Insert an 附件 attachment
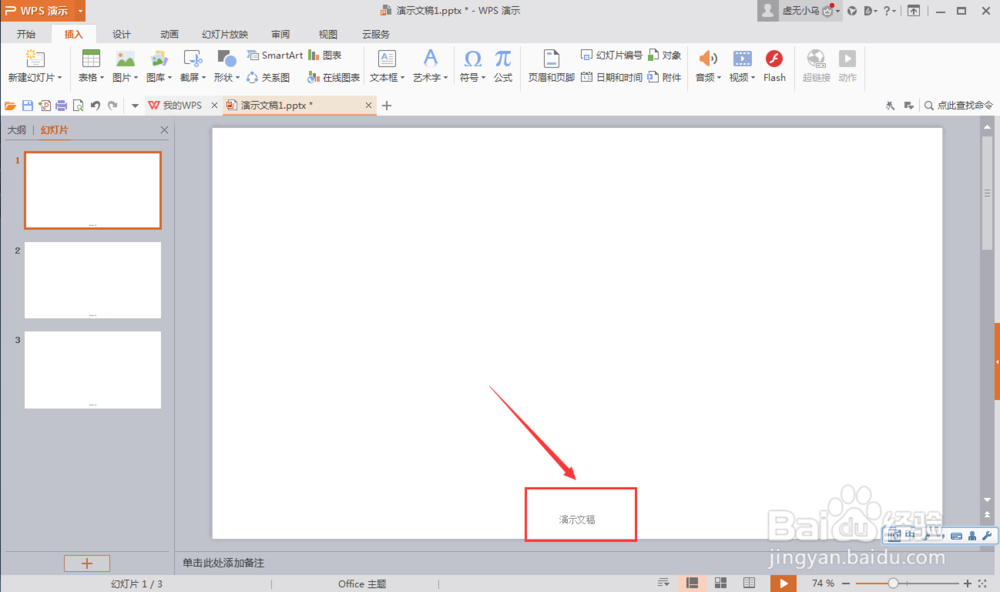The height and width of the screenshot is (592, 1000). point(665,77)
